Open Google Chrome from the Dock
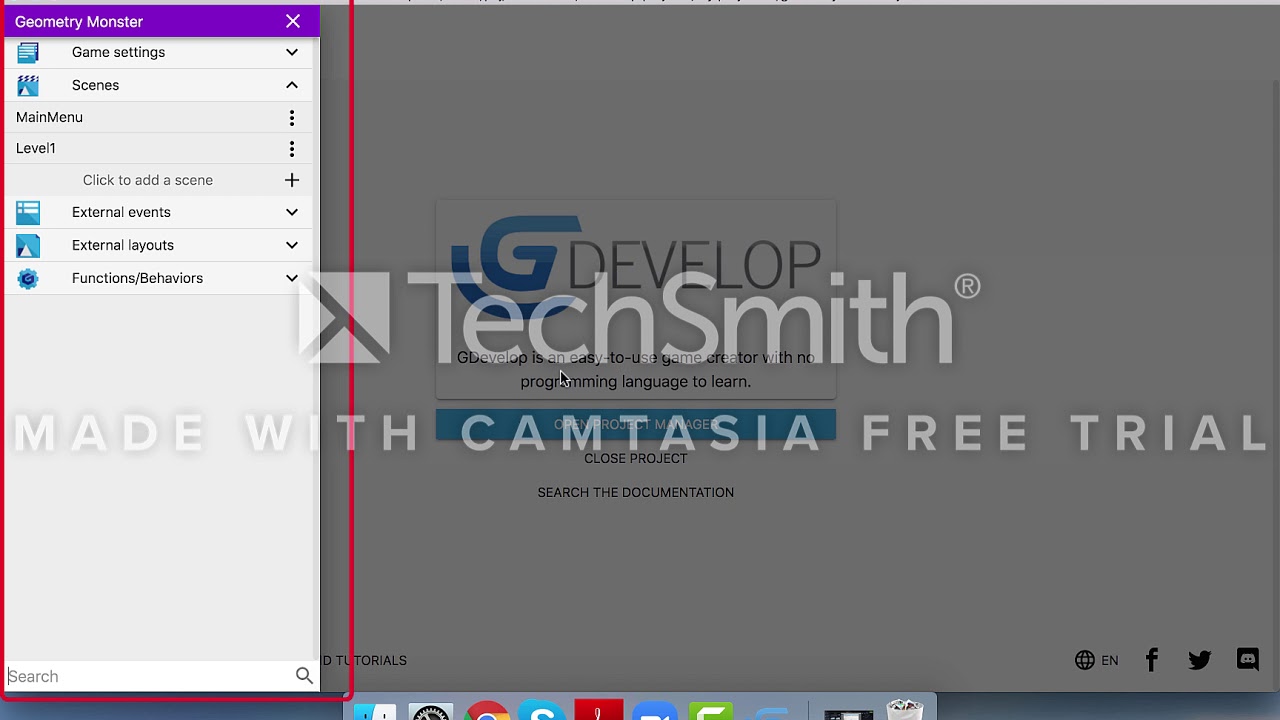 click(x=487, y=712)
